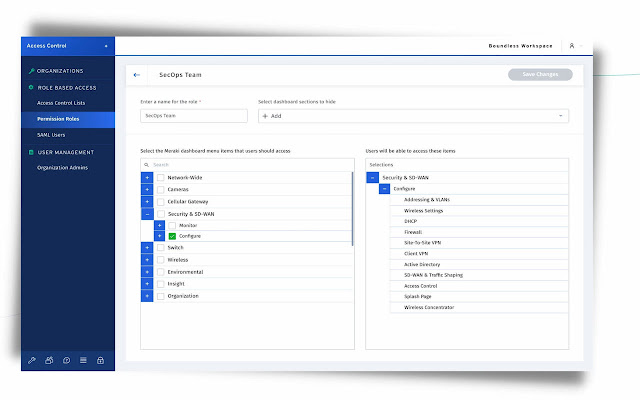Image resolution: width=640 pixels, height=400 pixels.
Task: Click the gear icon beside ROLE BASED ACCESS
Action: [x=31, y=87]
